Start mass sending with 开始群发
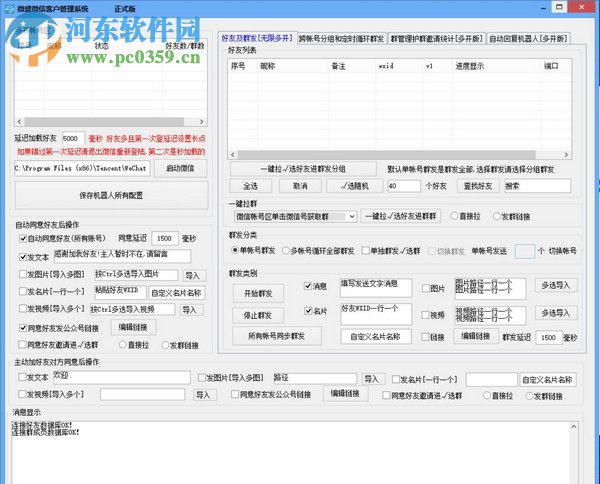This screenshot has width=600, height=484. coord(258,293)
